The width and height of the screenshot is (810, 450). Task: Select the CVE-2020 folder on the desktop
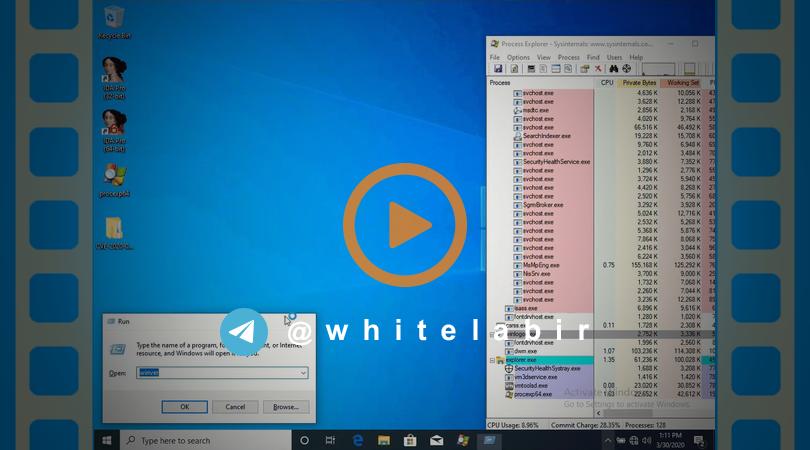click(x=114, y=233)
